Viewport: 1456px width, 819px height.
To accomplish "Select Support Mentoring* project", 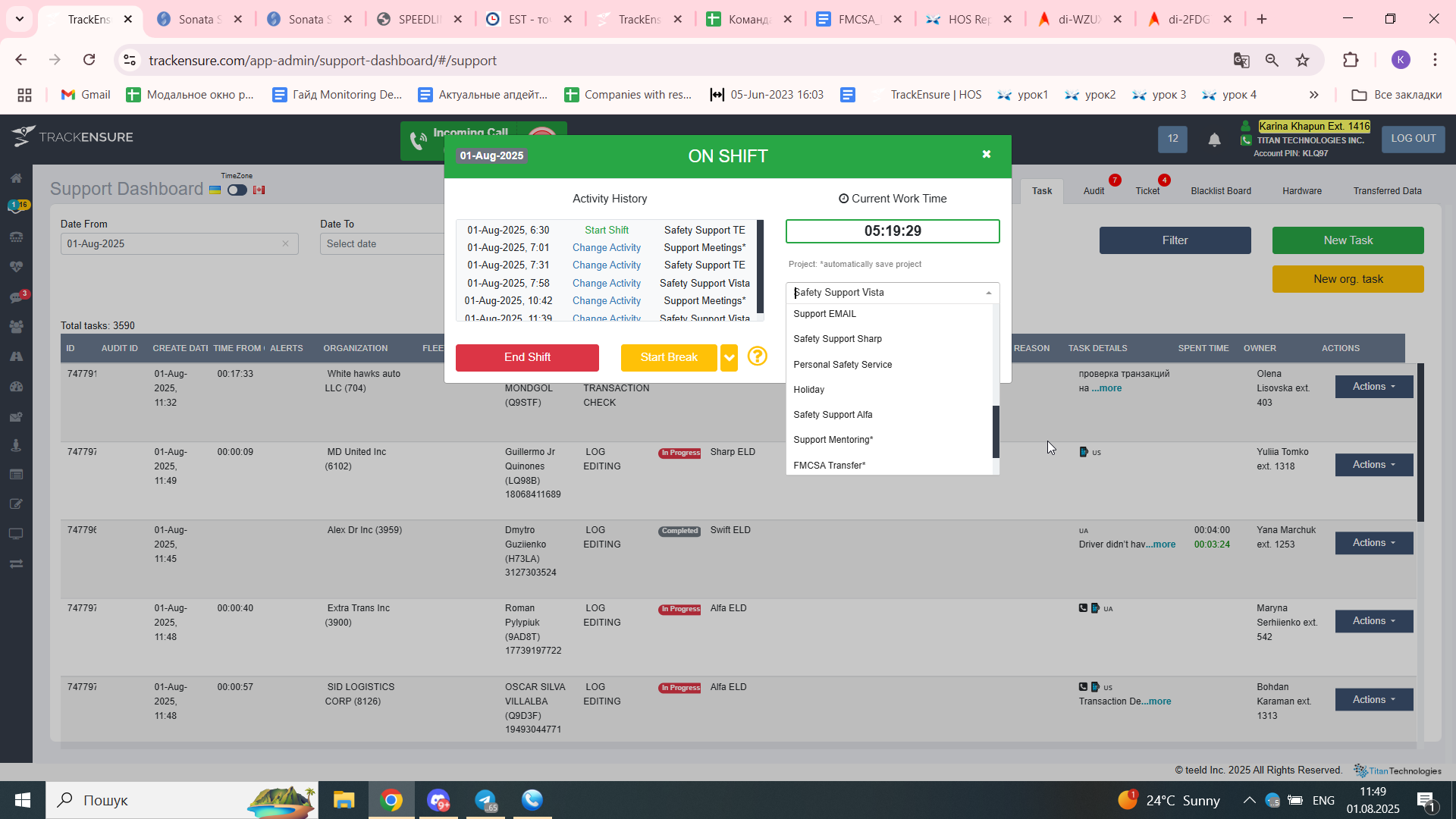I will point(889,440).
